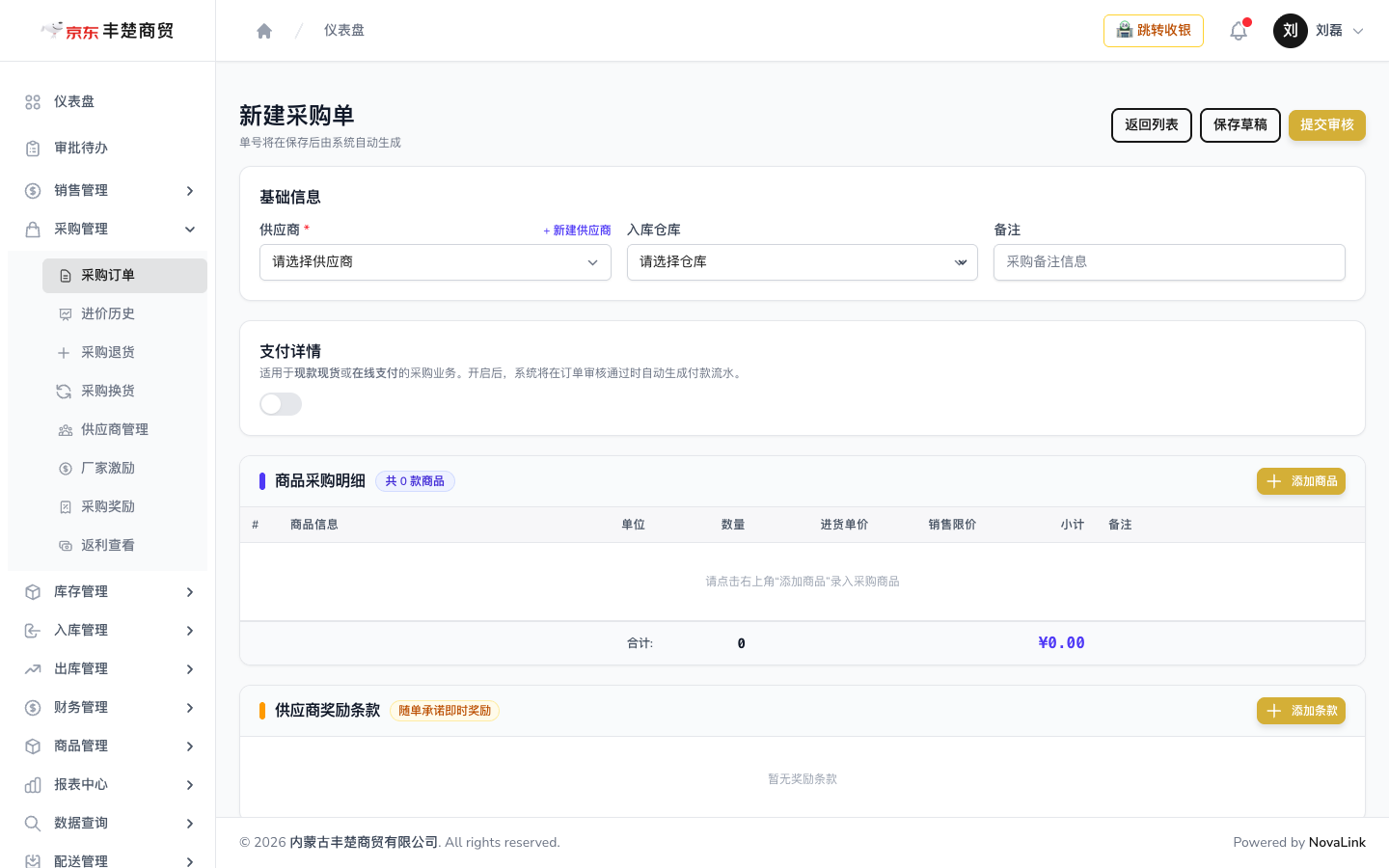The width and height of the screenshot is (1389, 868).
Task: Click the 刘 user avatar circle
Action: click(1291, 31)
